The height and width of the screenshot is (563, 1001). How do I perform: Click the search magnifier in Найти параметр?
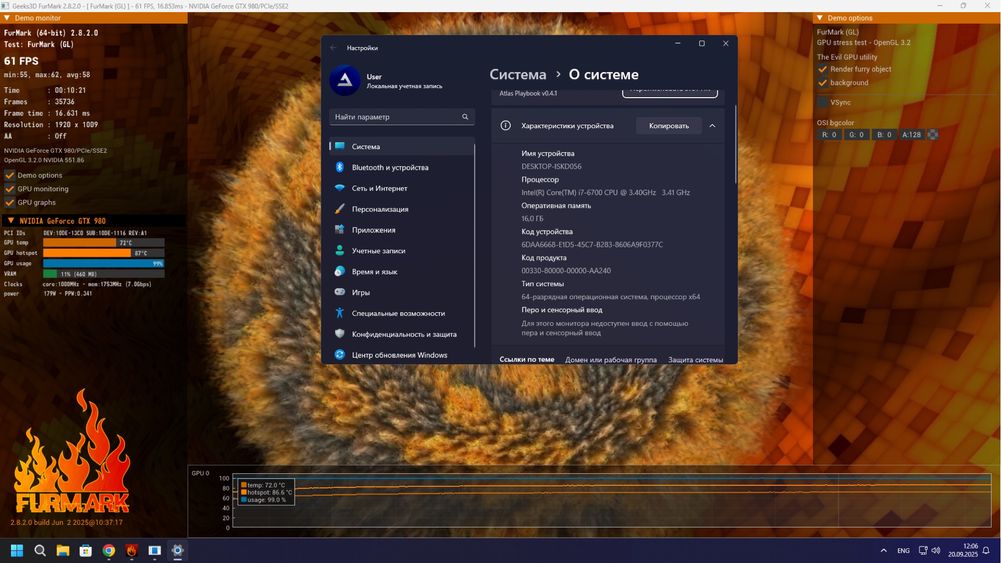coord(465,117)
